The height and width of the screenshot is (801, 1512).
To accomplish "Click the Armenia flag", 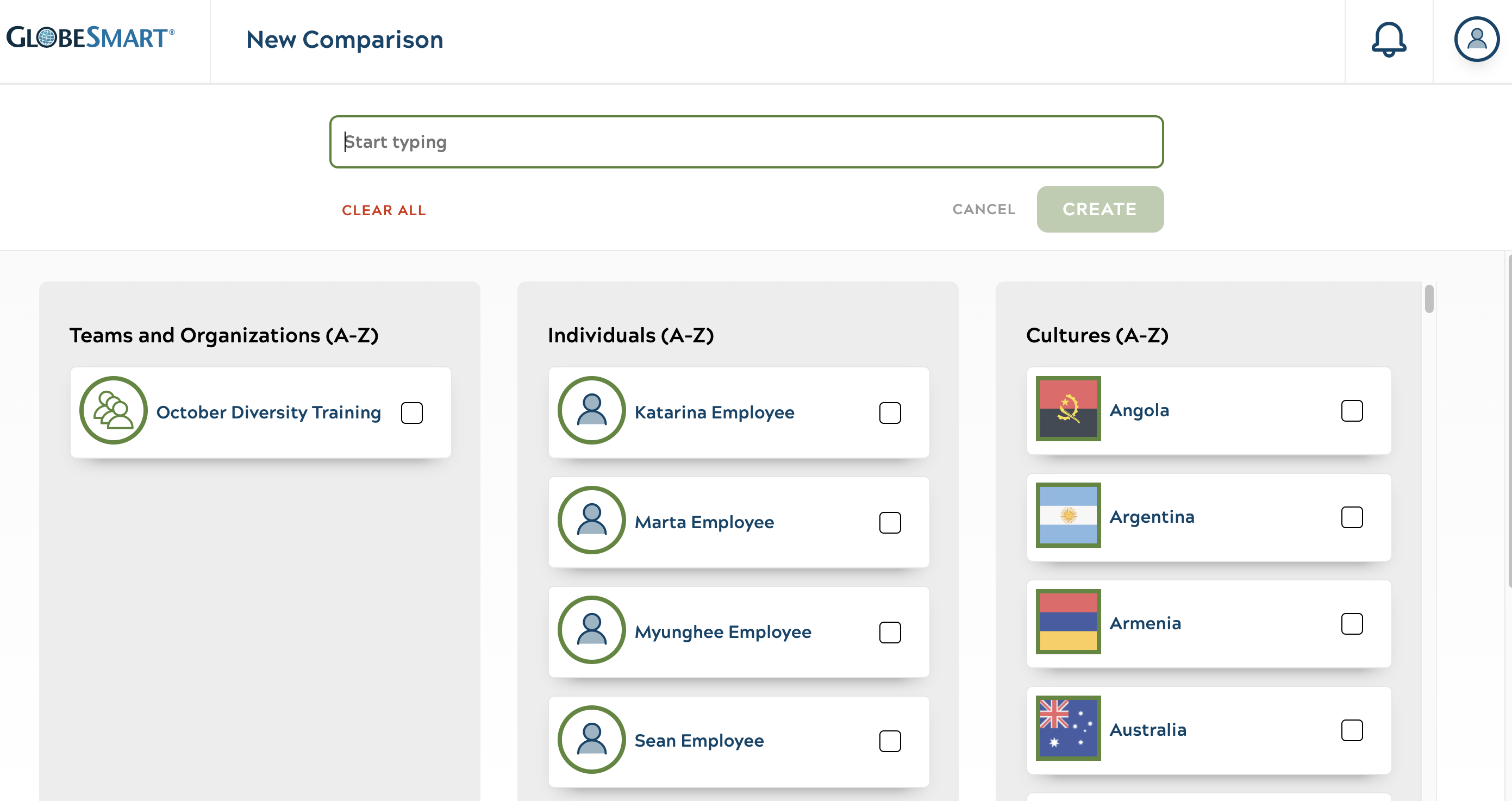I will click(x=1069, y=622).
